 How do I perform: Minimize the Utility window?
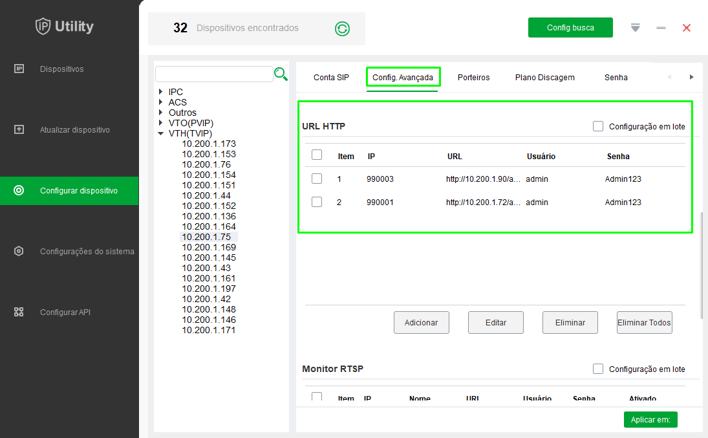click(x=661, y=28)
